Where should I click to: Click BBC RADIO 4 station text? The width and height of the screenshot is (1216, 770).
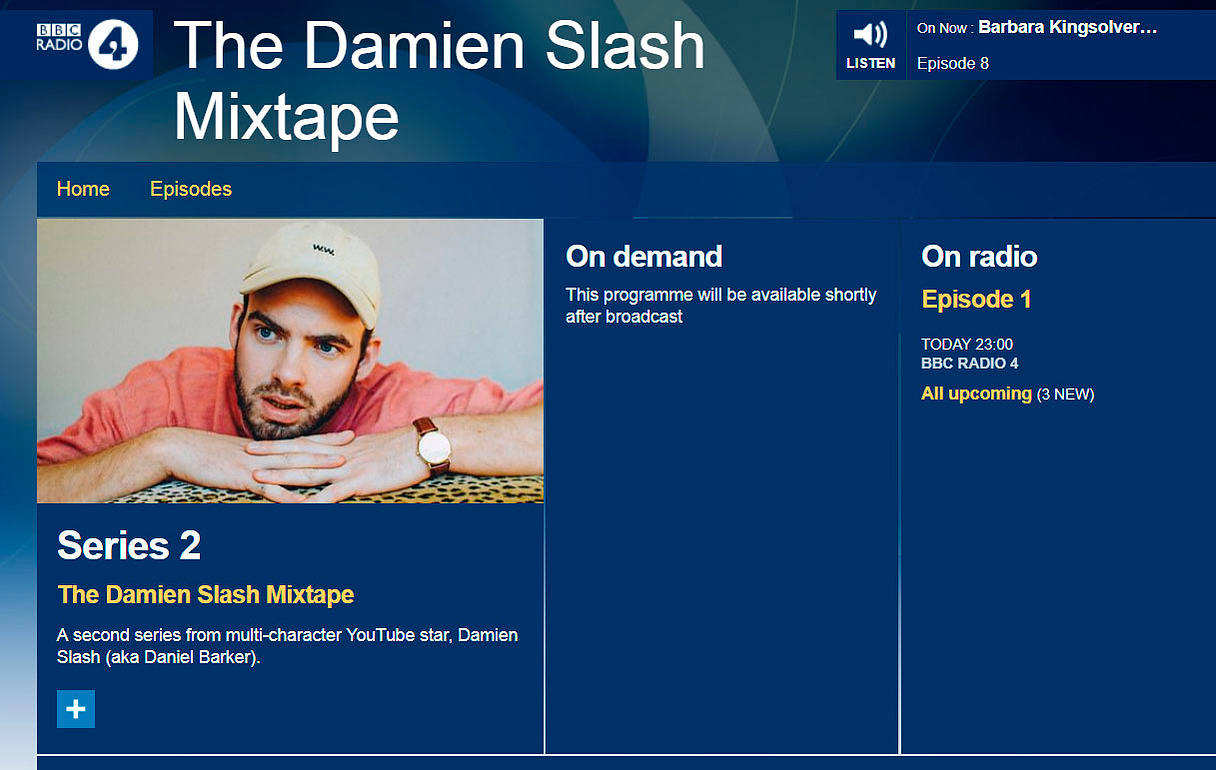[970, 364]
